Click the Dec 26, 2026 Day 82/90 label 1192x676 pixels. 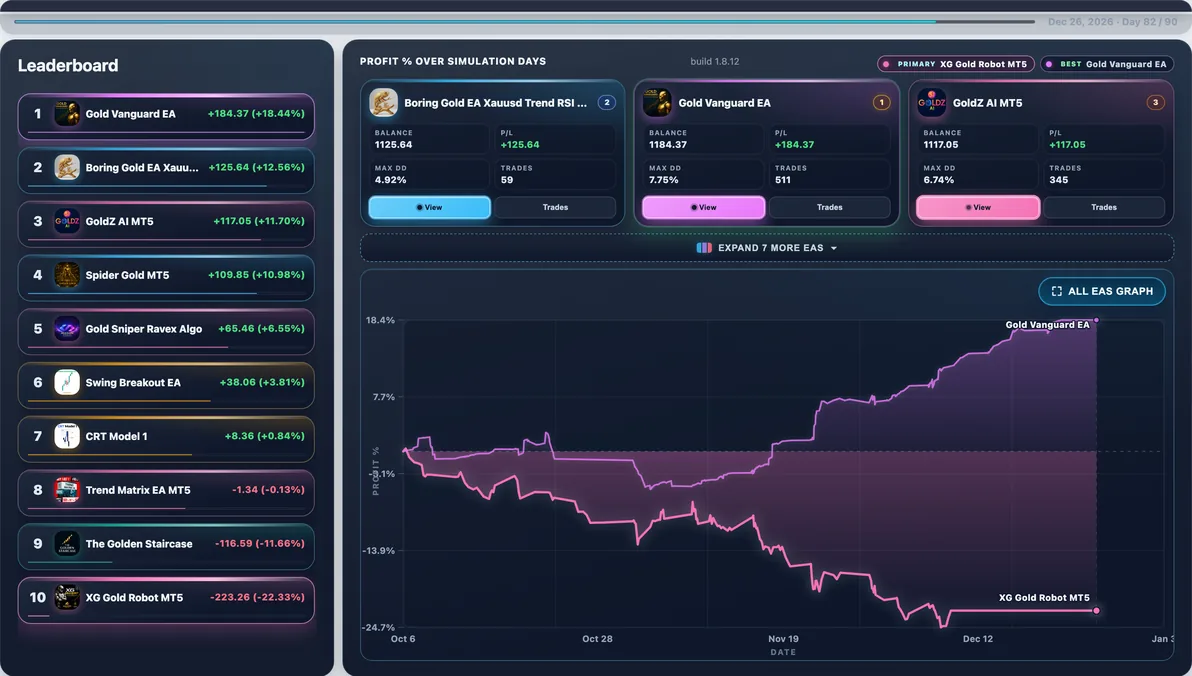pyautogui.click(x=1113, y=22)
